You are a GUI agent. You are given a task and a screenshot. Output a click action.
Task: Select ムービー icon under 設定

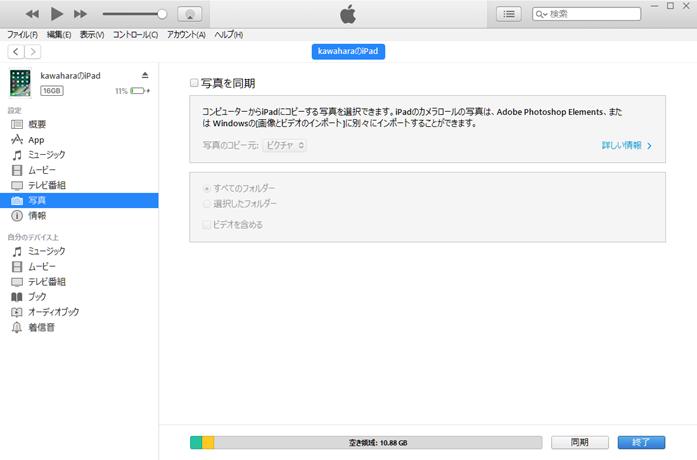(x=17, y=170)
